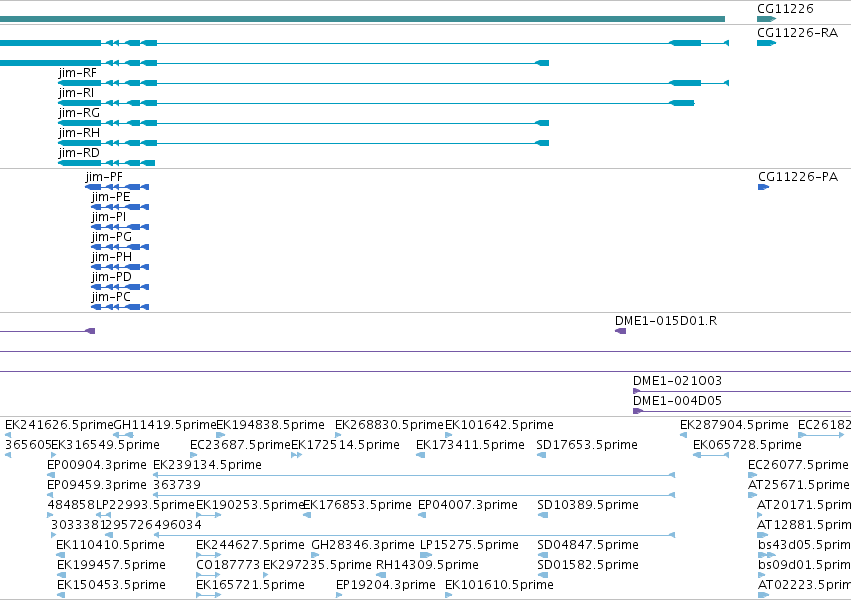The height and width of the screenshot is (600, 851).
Task: Click the jim-RF transcript label
Action: pyautogui.click(x=78, y=73)
